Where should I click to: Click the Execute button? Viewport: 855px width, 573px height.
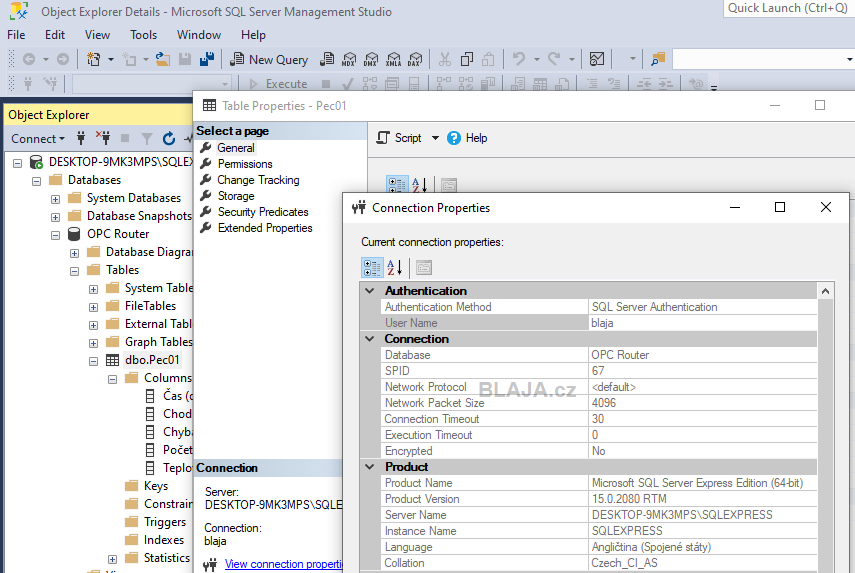pyautogui.click(x=279, y=83)
